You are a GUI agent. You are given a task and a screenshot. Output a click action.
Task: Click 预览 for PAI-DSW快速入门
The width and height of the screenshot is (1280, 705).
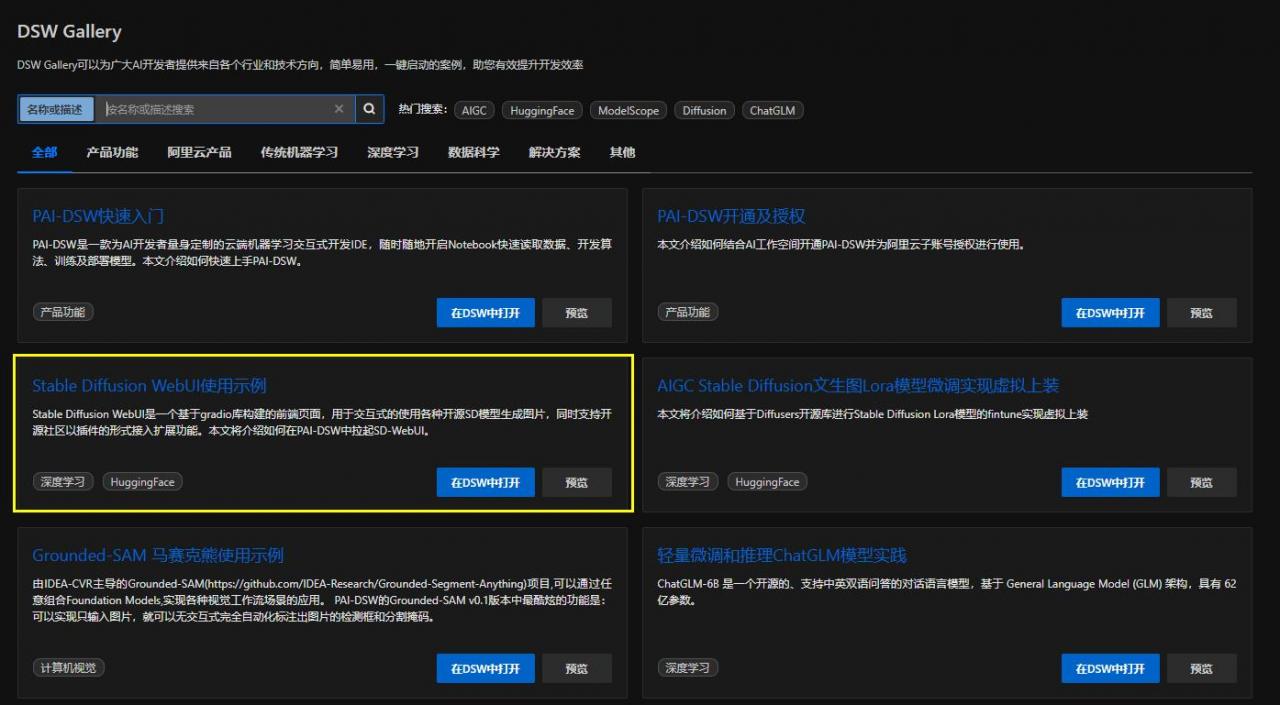click(x=577, y=313)
